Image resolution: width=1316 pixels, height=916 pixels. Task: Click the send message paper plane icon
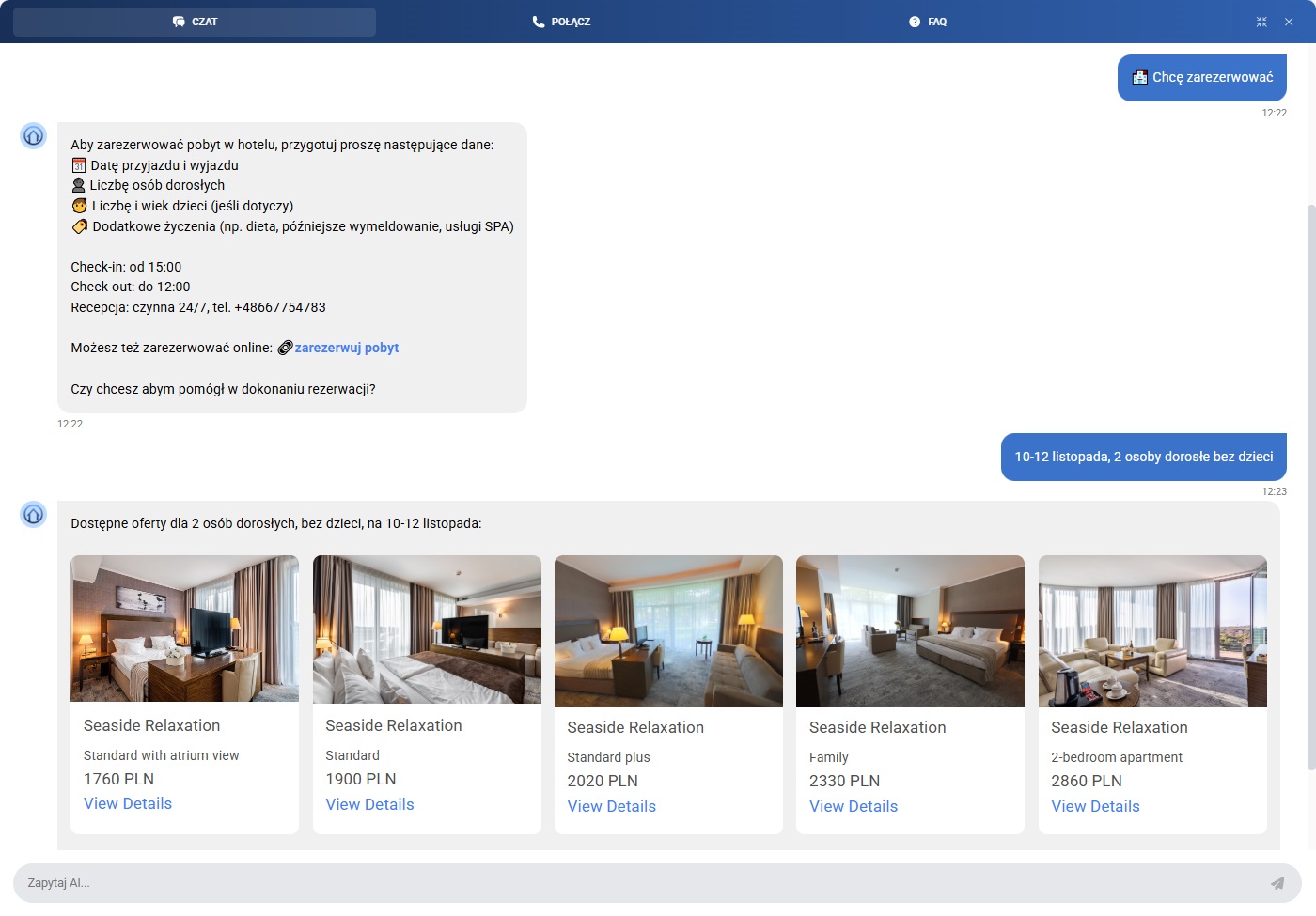[1277, 883]
